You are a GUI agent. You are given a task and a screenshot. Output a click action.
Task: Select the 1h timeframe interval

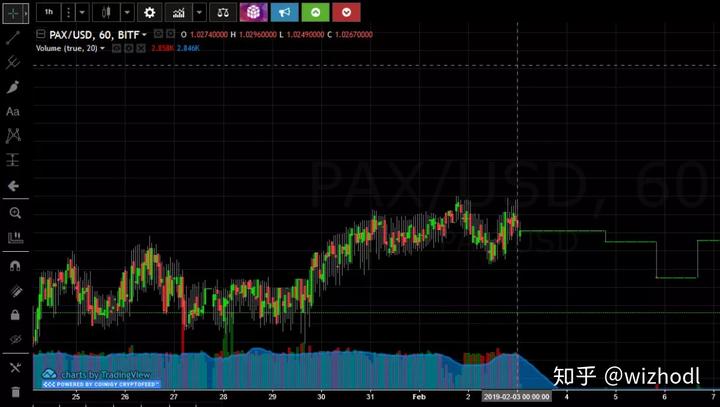pyautogui.click(x=49, y=13)
